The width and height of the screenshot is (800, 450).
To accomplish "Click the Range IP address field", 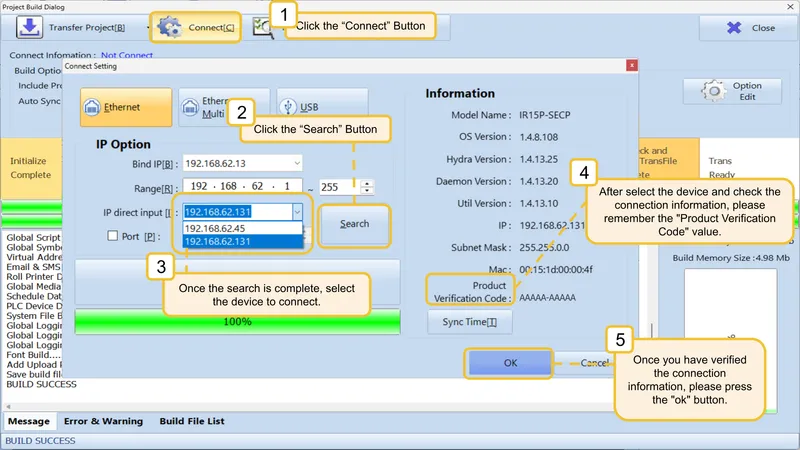I will tap(242, 186).
